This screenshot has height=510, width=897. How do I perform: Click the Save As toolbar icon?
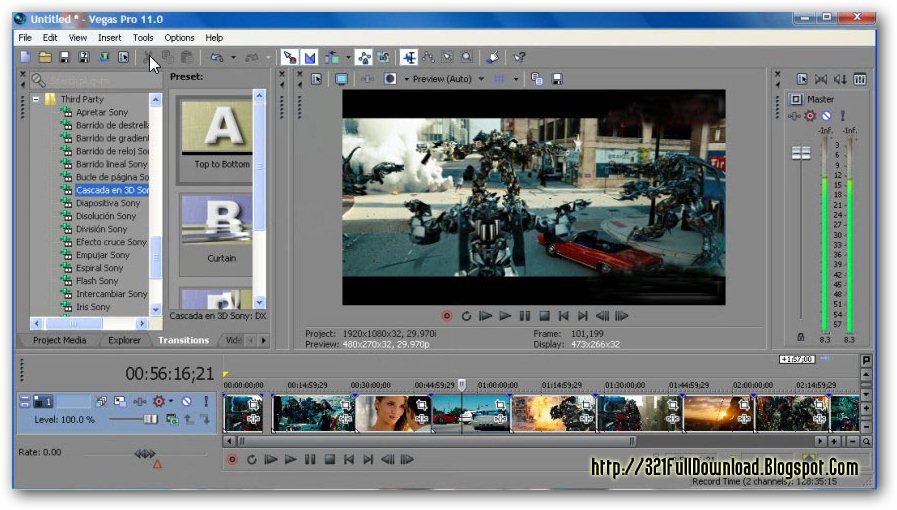tap(84, 57)
